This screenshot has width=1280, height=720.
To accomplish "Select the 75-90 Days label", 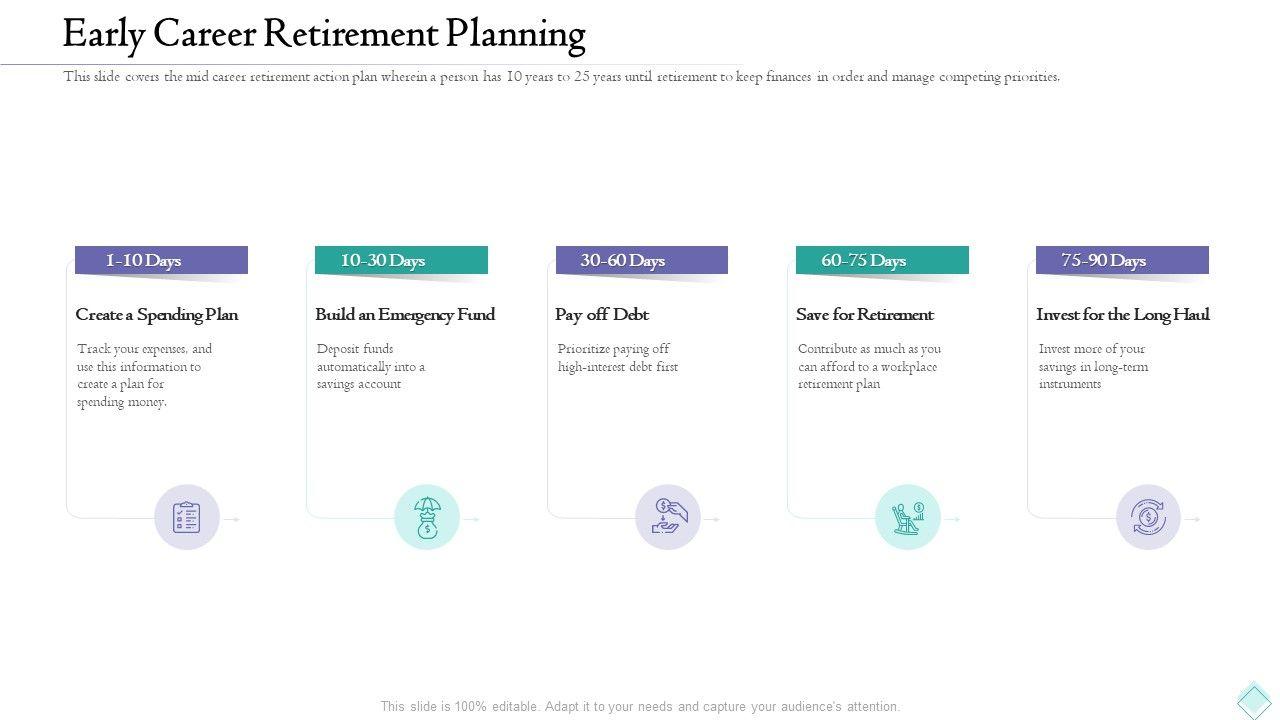I will [1104, 261].
